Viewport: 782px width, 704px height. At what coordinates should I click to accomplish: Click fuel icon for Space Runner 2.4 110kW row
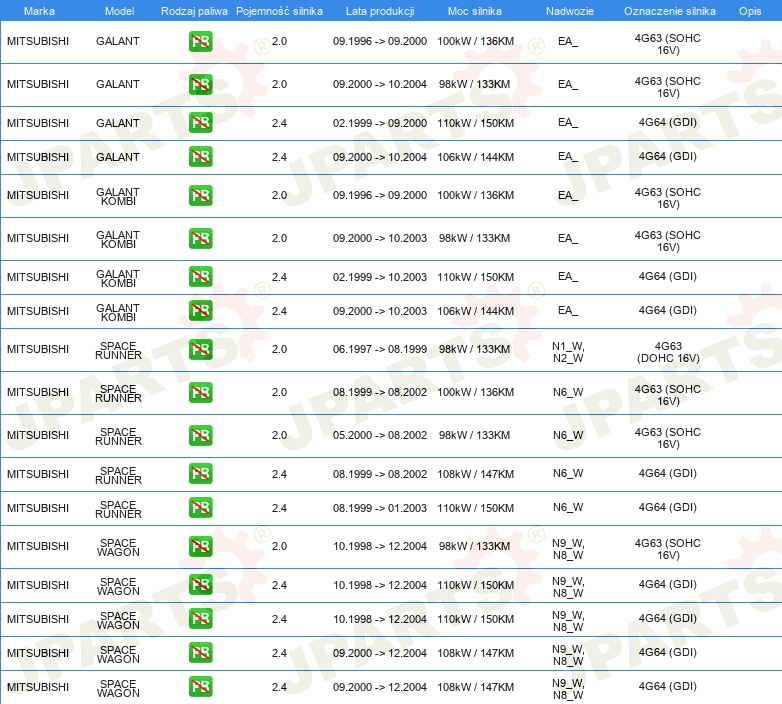pos(200,508)
